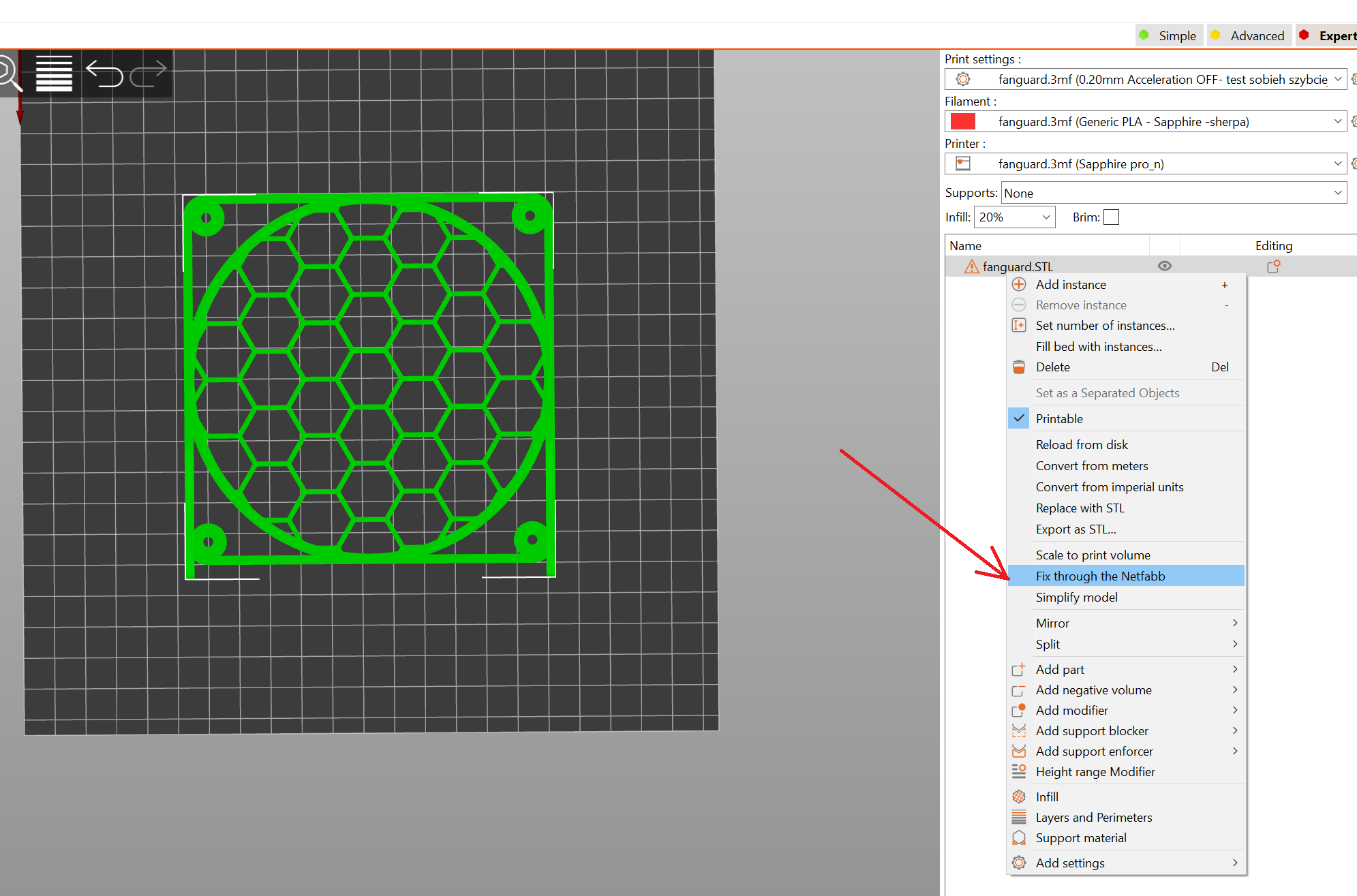
Task: Select the Infill hexagon icon in the menu
Action: tap(1019, 796)
